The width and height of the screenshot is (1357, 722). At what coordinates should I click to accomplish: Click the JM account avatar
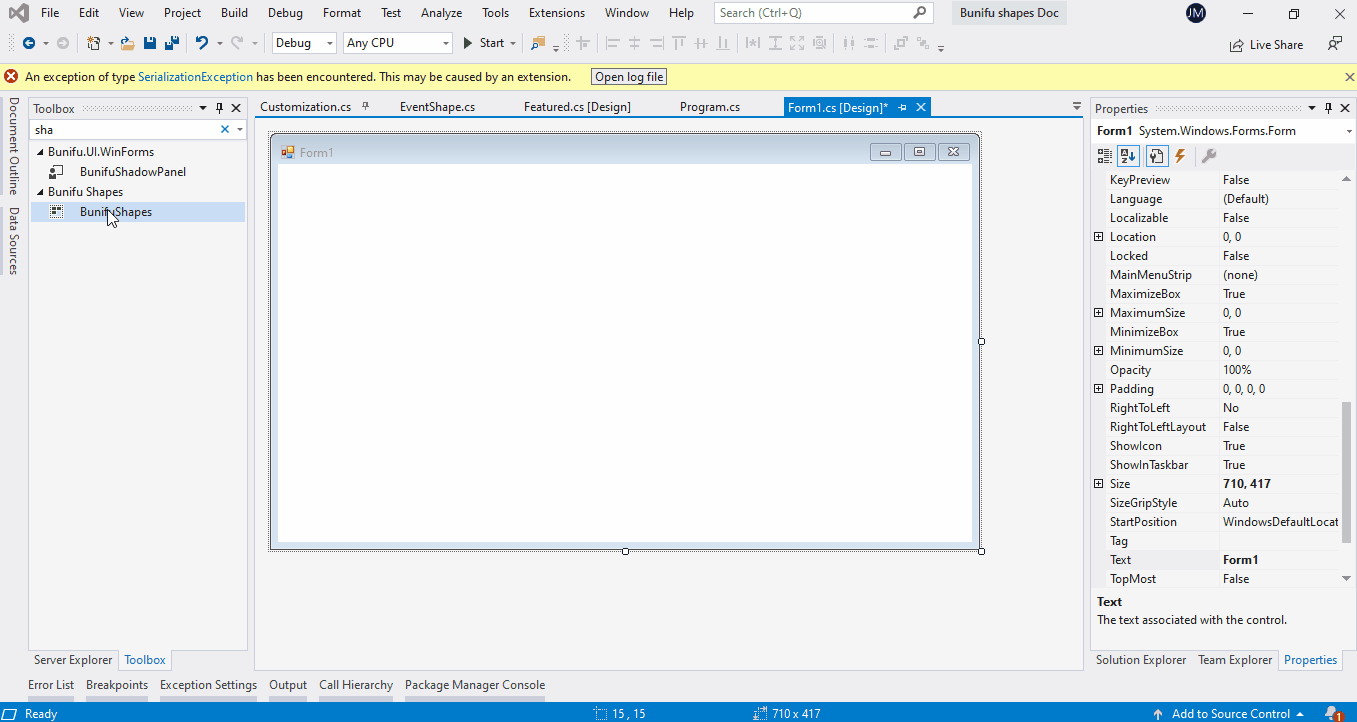coord(1196,13)
